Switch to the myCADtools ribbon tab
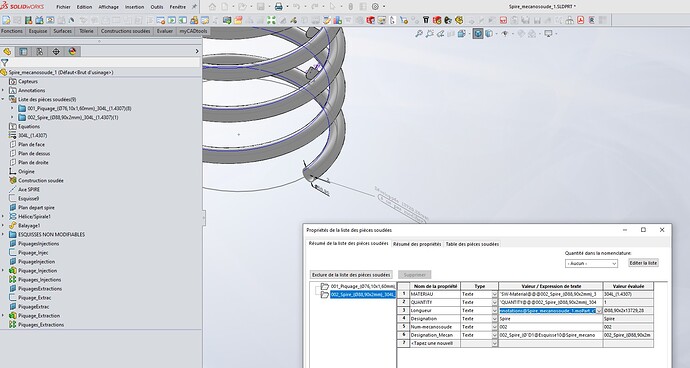690x368 pixels. (x=193, y=31)
